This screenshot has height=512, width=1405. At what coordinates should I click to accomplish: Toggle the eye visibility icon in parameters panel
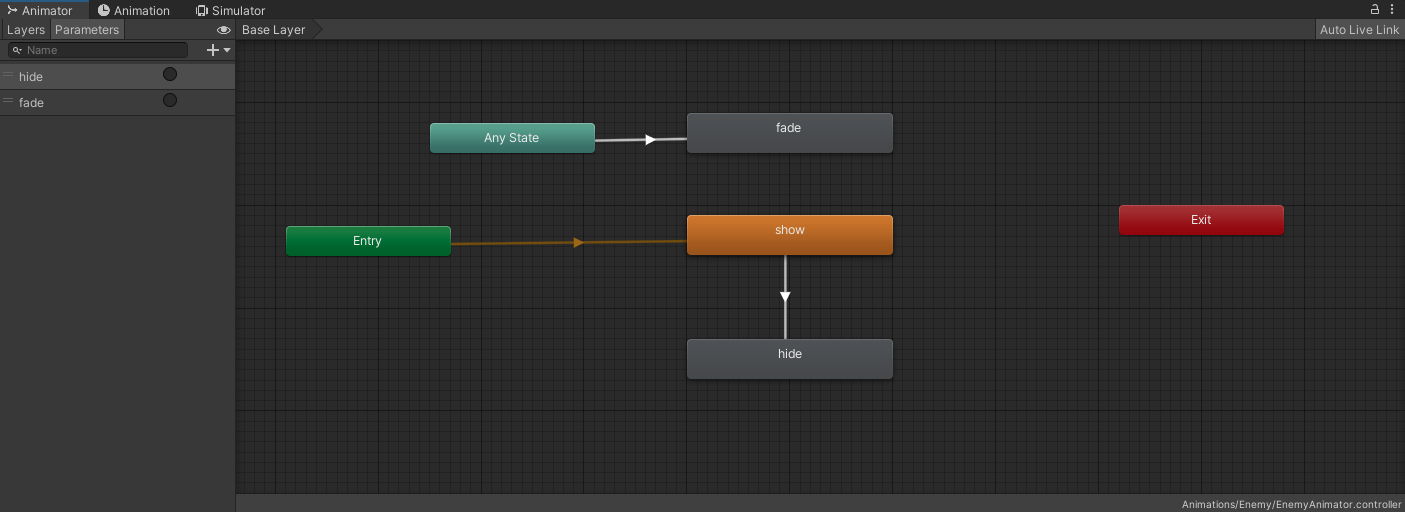223,30
